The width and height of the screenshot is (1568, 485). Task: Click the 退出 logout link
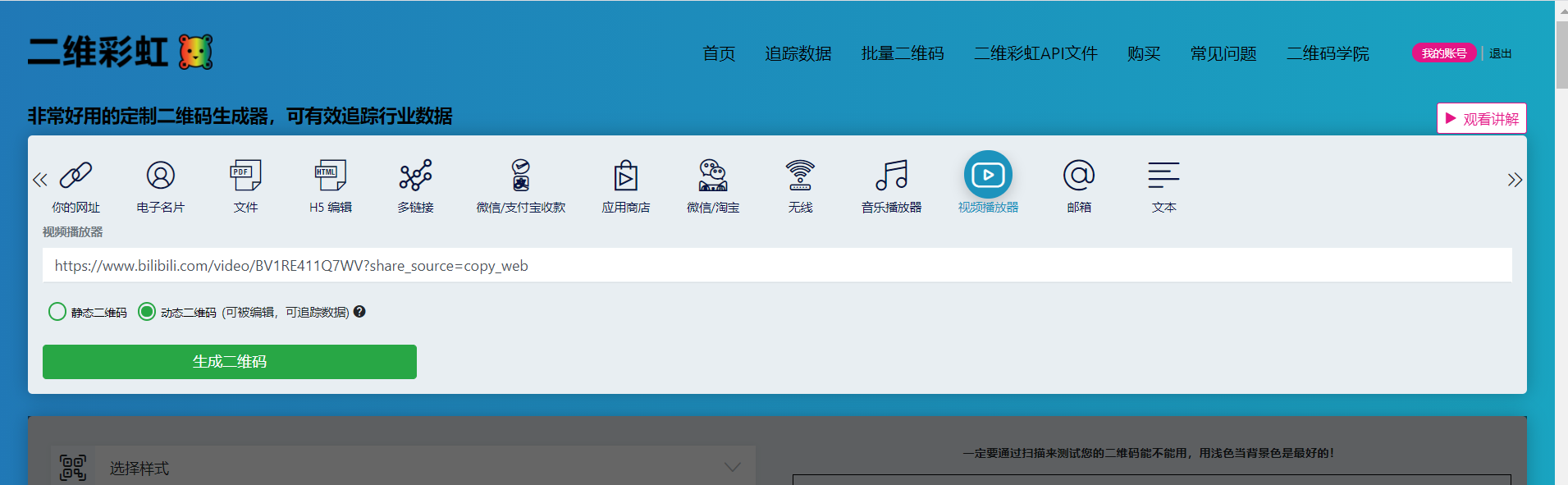pyautogui.click(x=1501, y=53)
